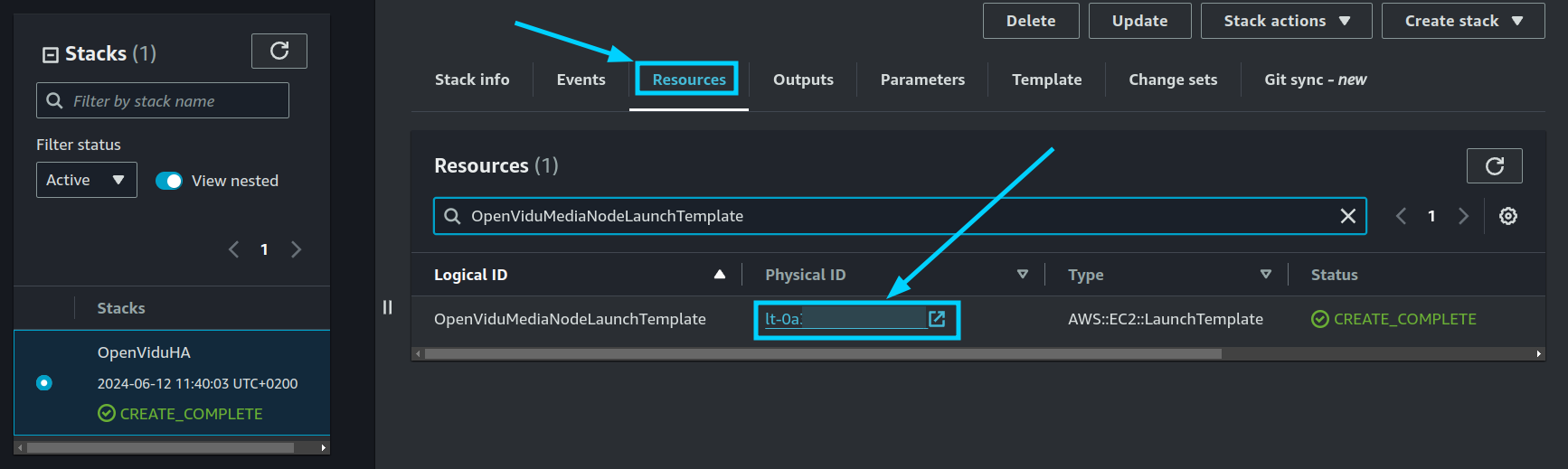Refresh the Resources table
1568x469 pixels.
1495,166
